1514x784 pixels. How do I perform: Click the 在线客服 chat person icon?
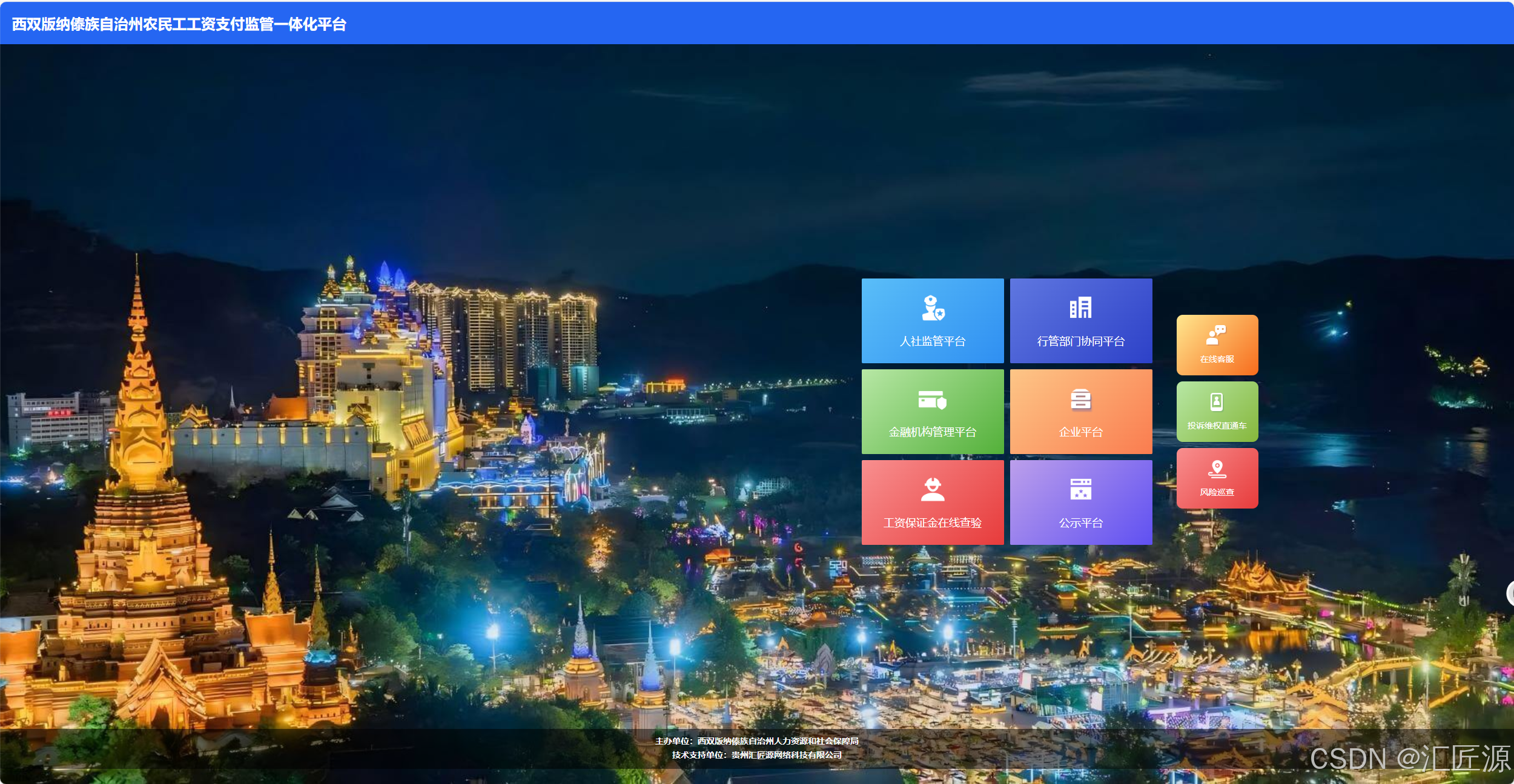click(x=1217, y=335)
